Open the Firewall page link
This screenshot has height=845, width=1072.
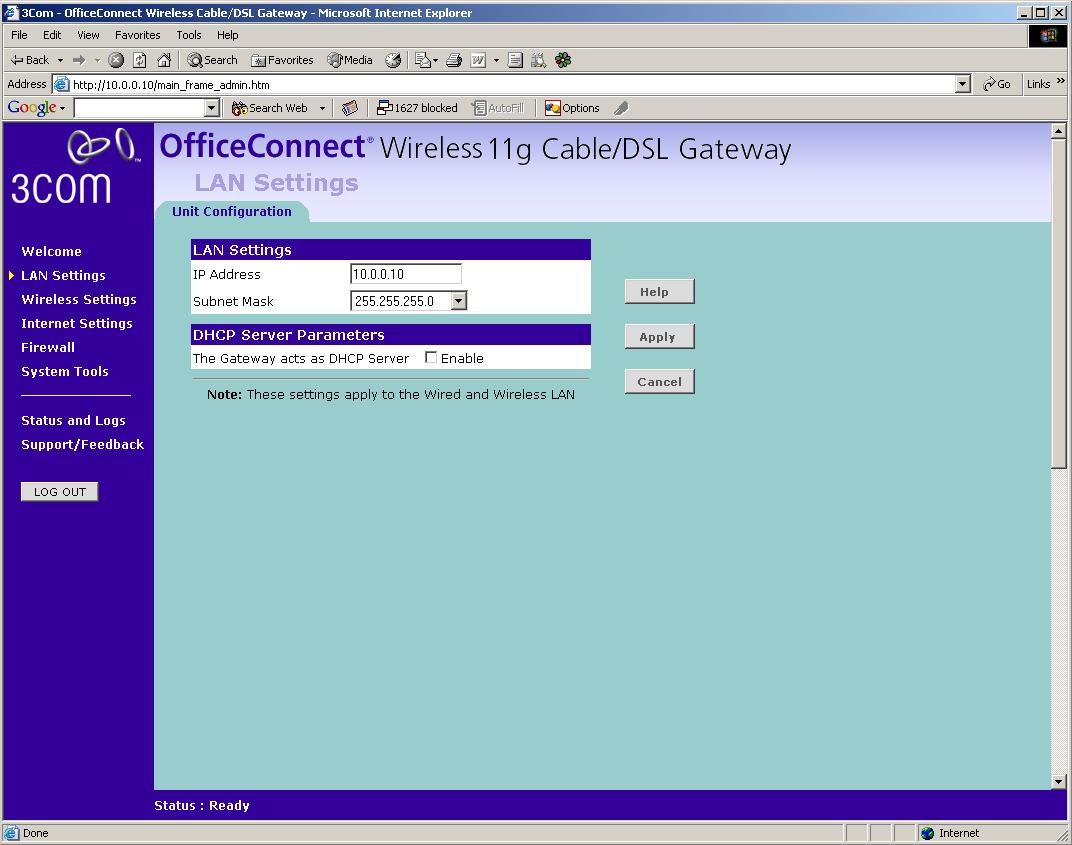pos(48,347)
